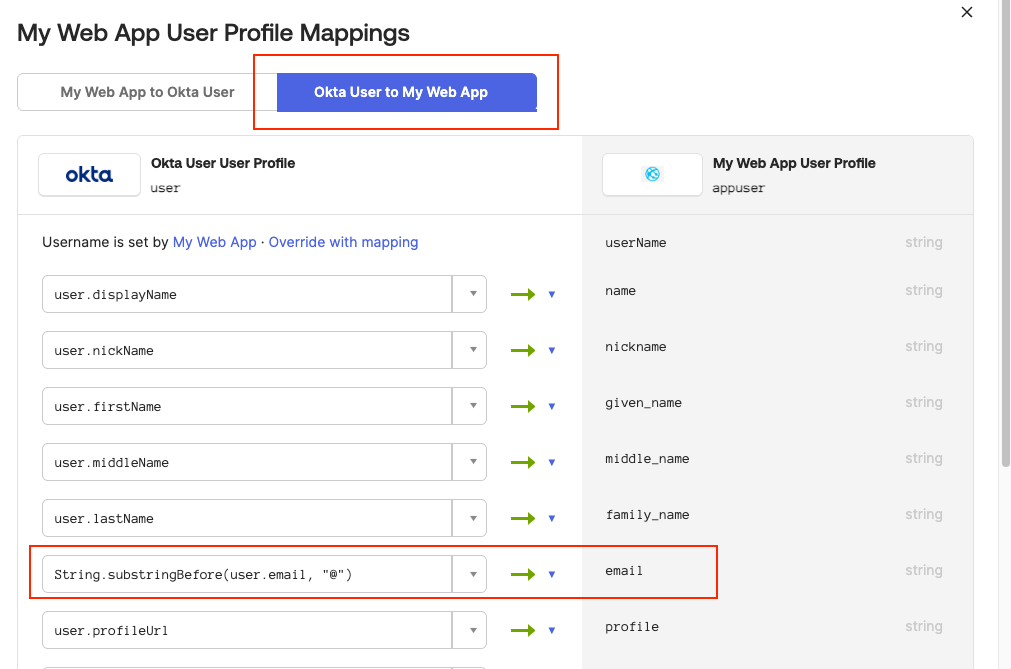Open the blue triangle menu beside user.nickName arrow
The height and width of the screenshot is (669, 1011).
click(551, 350)
